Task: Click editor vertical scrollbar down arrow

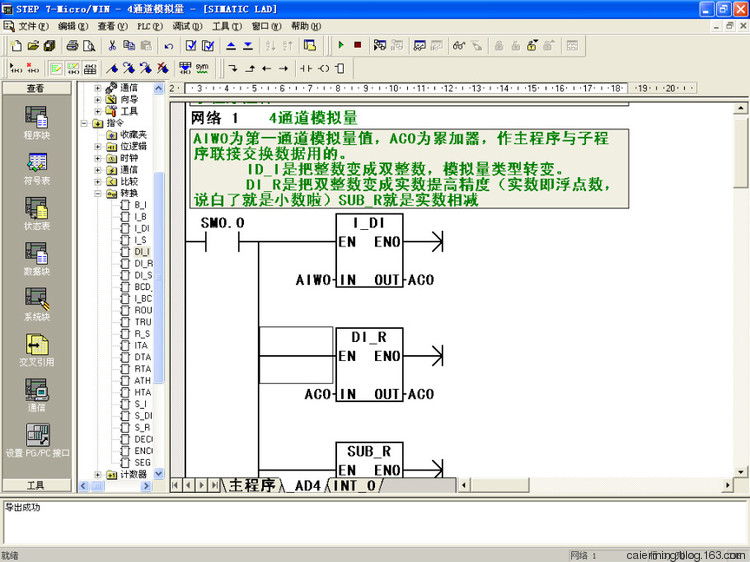Action: click(740, 472)
